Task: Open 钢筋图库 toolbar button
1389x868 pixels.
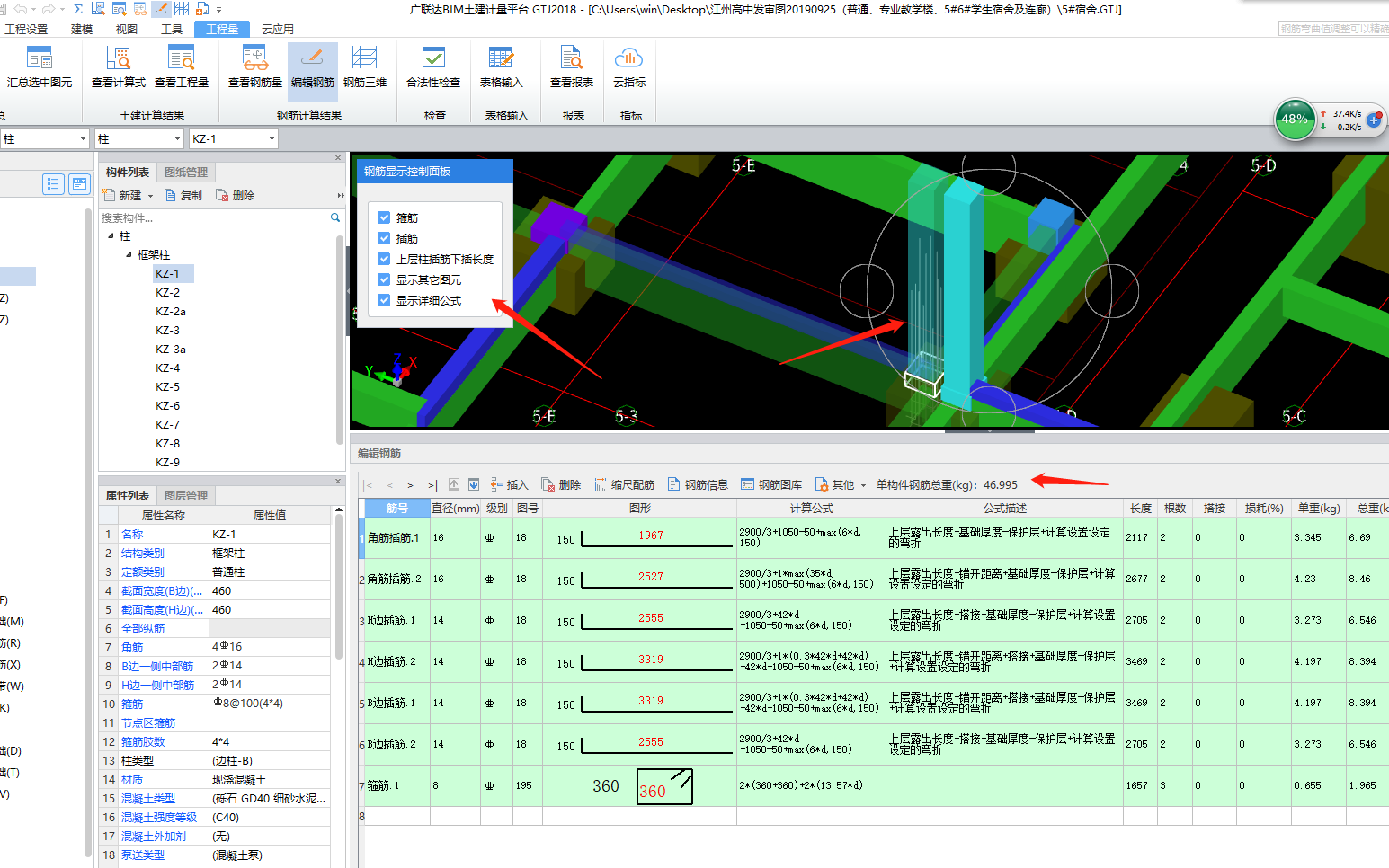Action: click(x=771, y=484)
